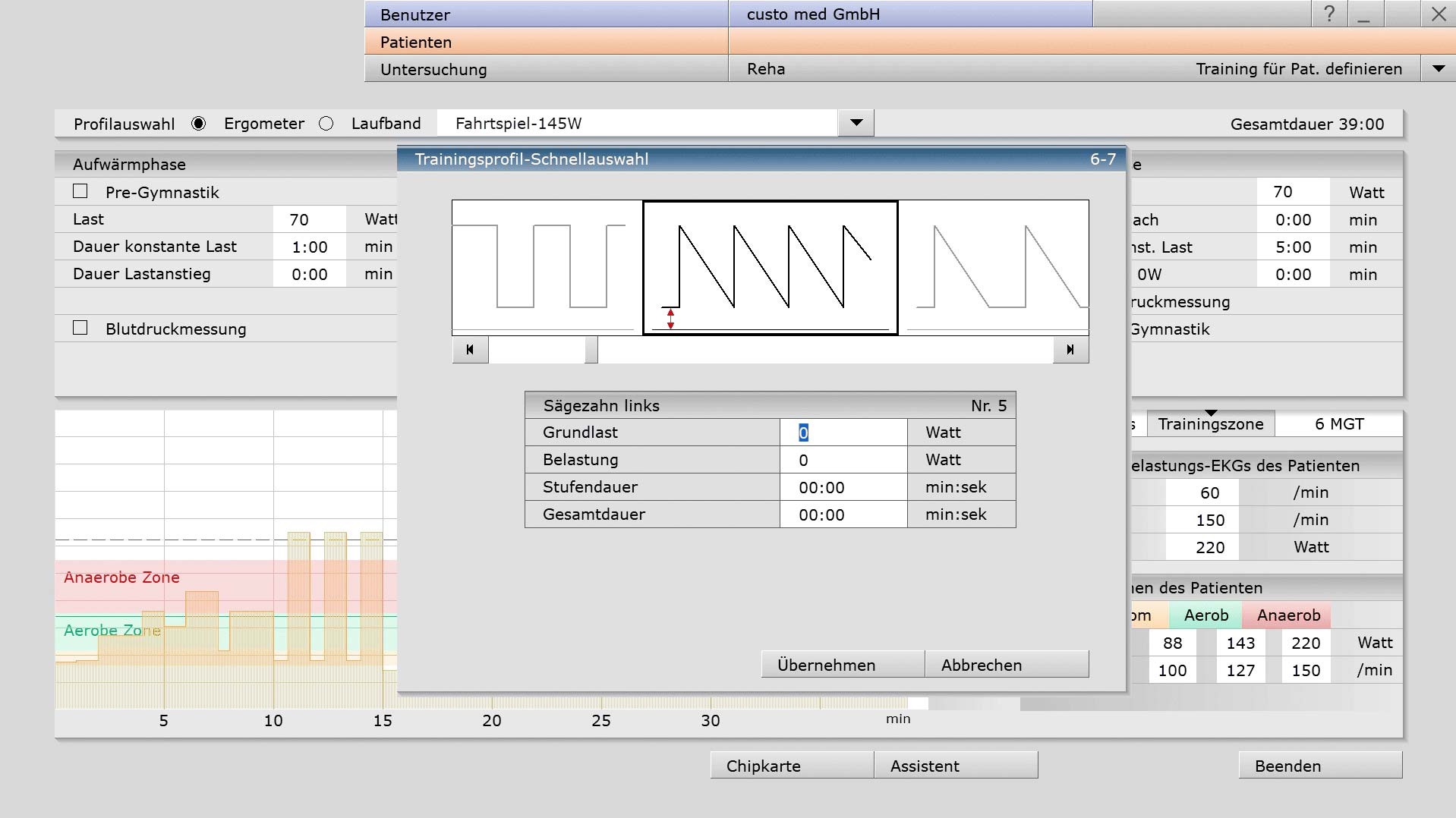Click the 143 Watt Aerob value

pos(1240,643)
